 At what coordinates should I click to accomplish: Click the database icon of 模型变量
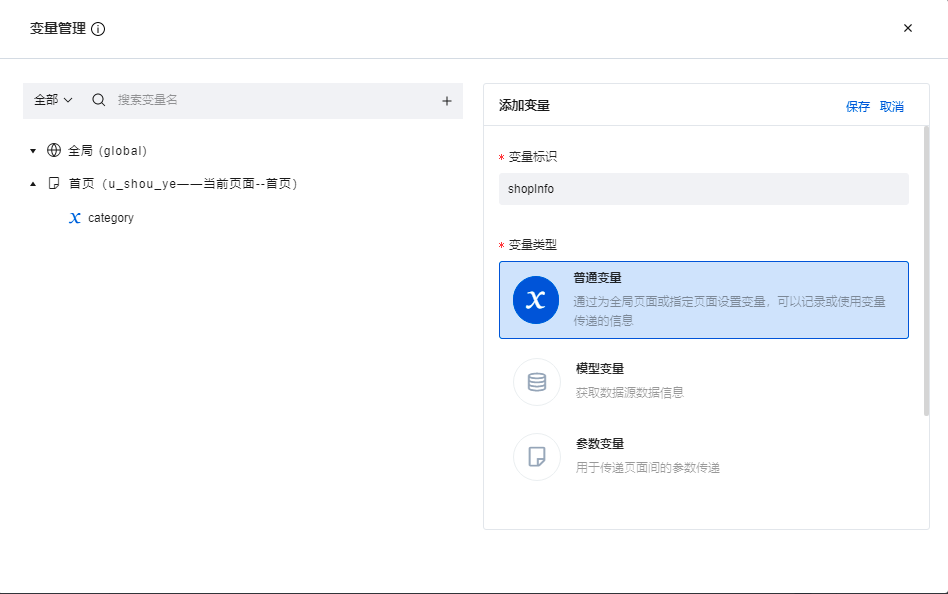(537, 382)
